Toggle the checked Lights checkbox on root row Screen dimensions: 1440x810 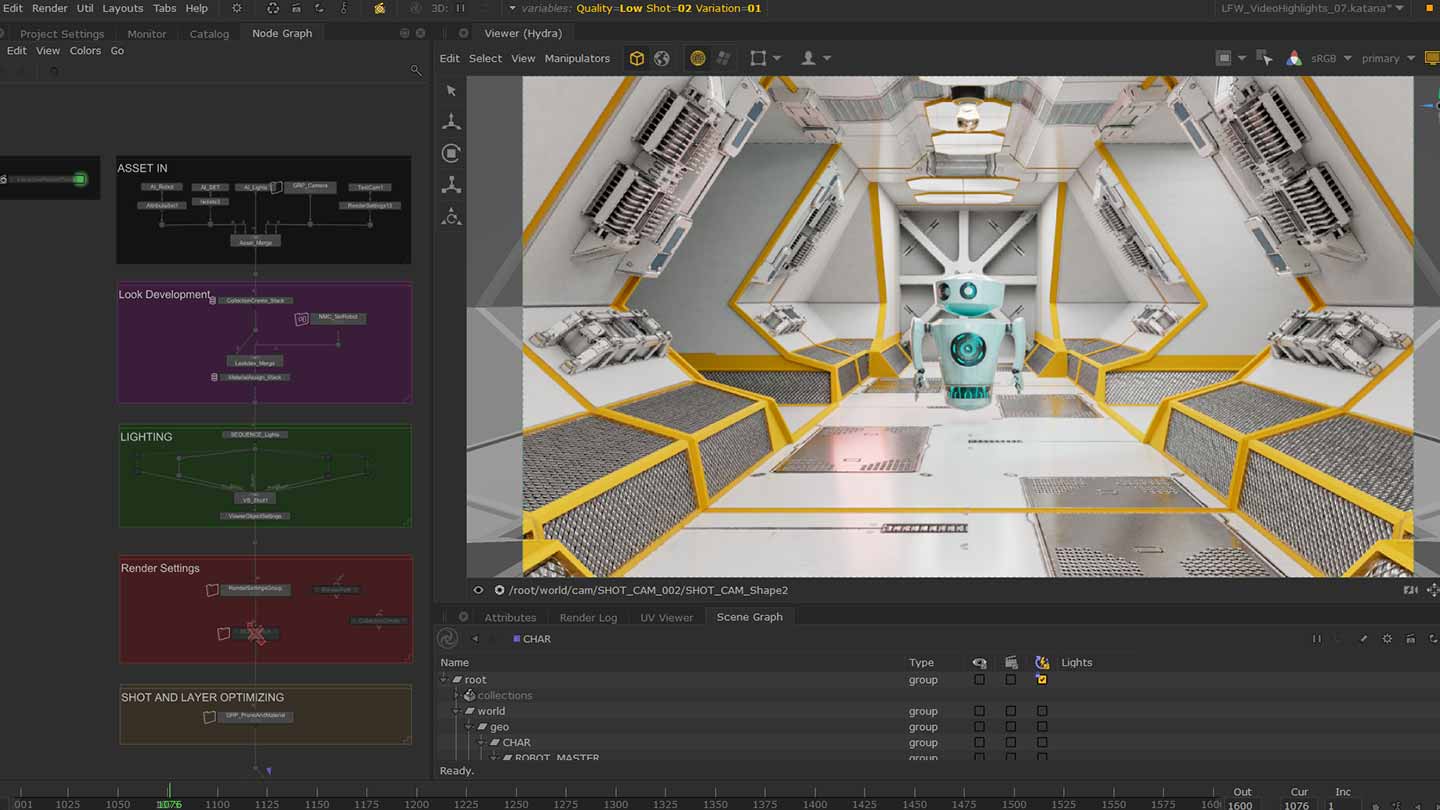[1042, 680]
